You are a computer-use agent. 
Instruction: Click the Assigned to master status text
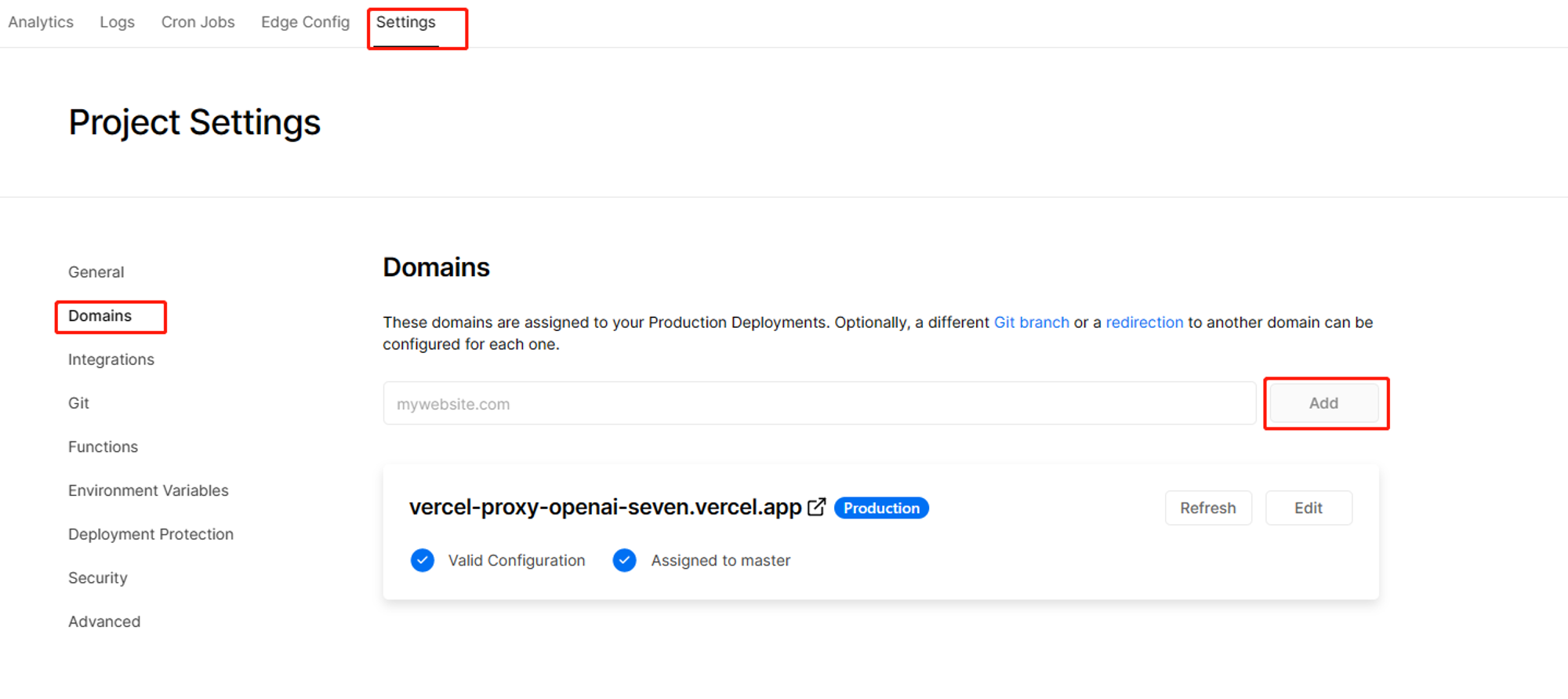(x=720, y=560)
